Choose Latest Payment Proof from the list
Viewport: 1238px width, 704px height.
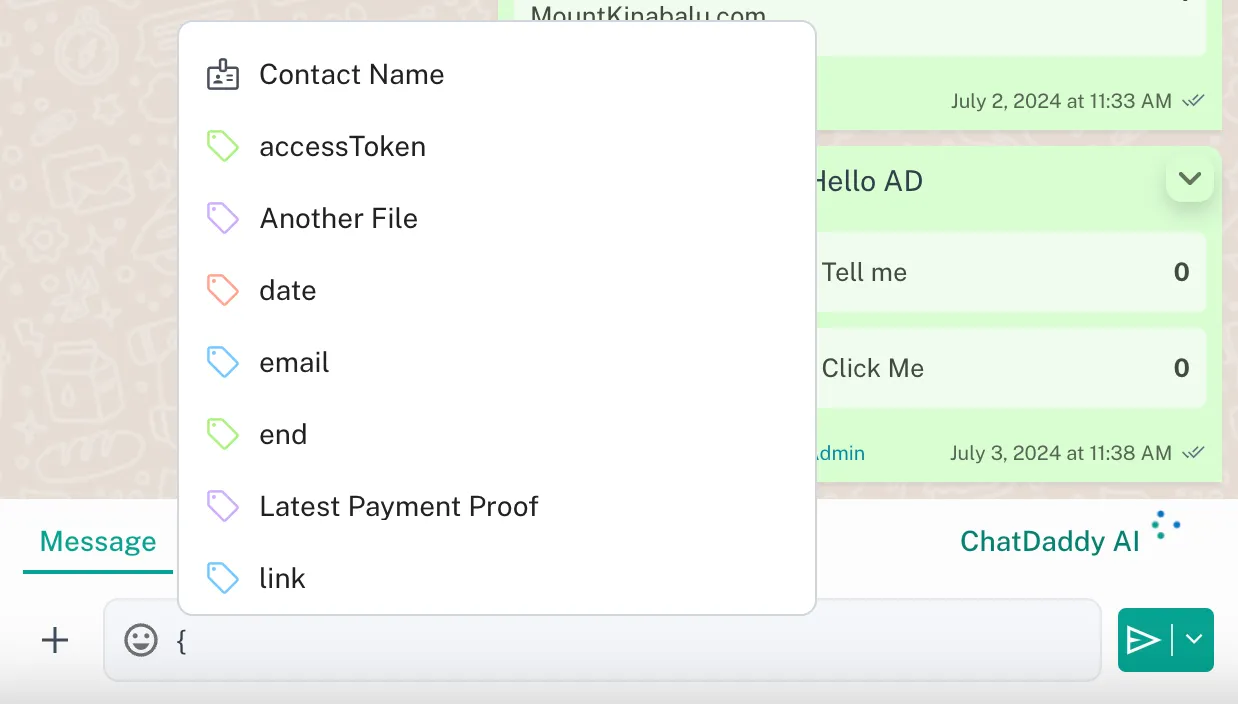pyautogui.click(x=398, y=507)
